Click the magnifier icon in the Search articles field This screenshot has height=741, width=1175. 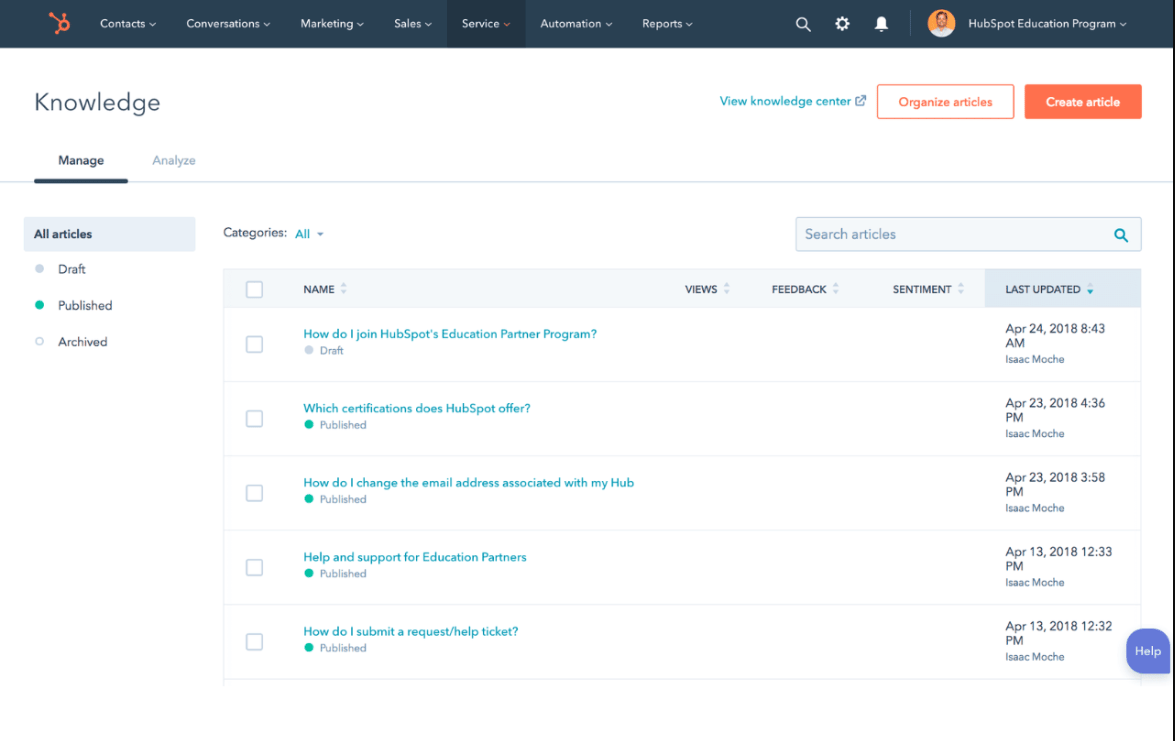(x=1120, y=234)
